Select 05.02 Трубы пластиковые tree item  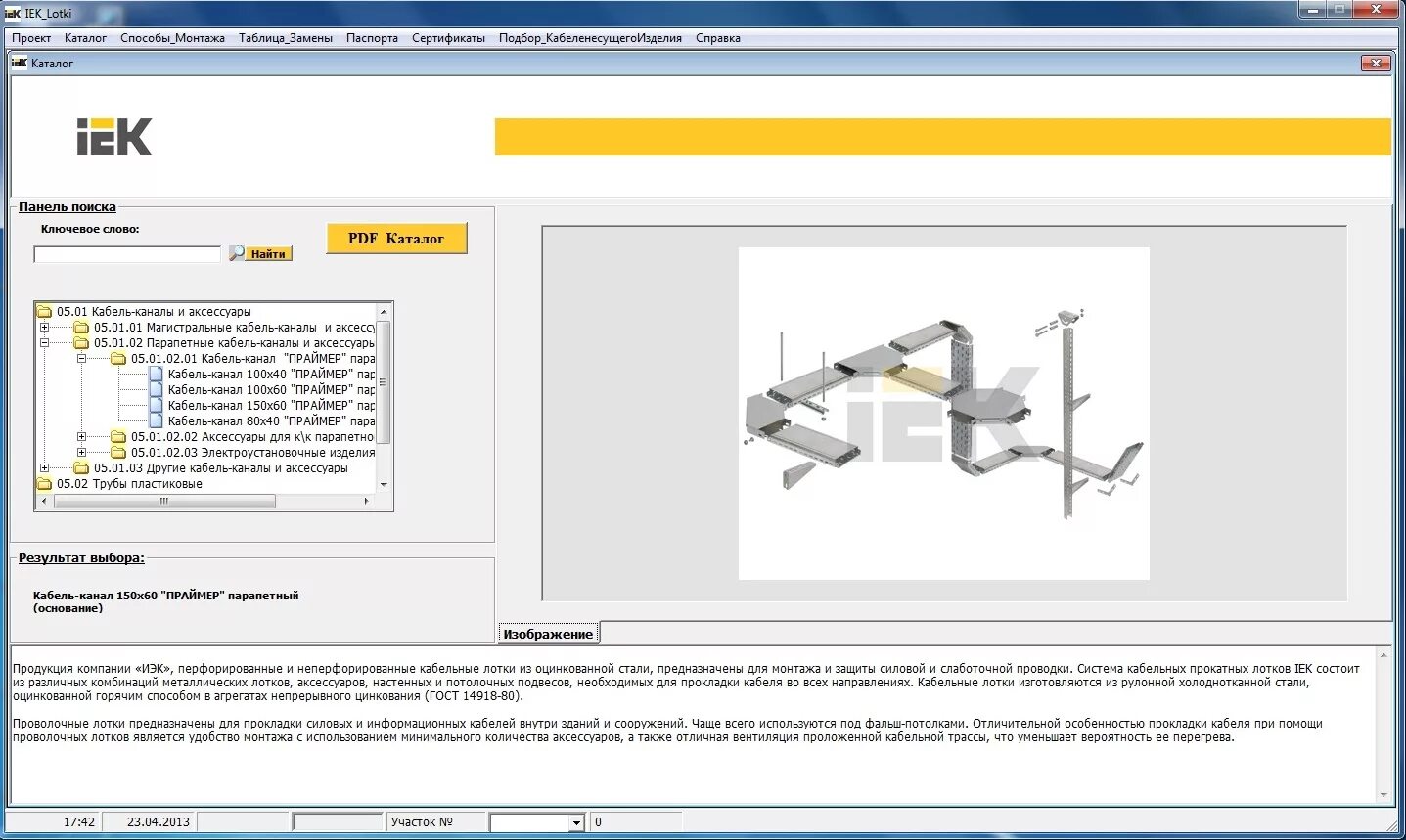point(129,484)
